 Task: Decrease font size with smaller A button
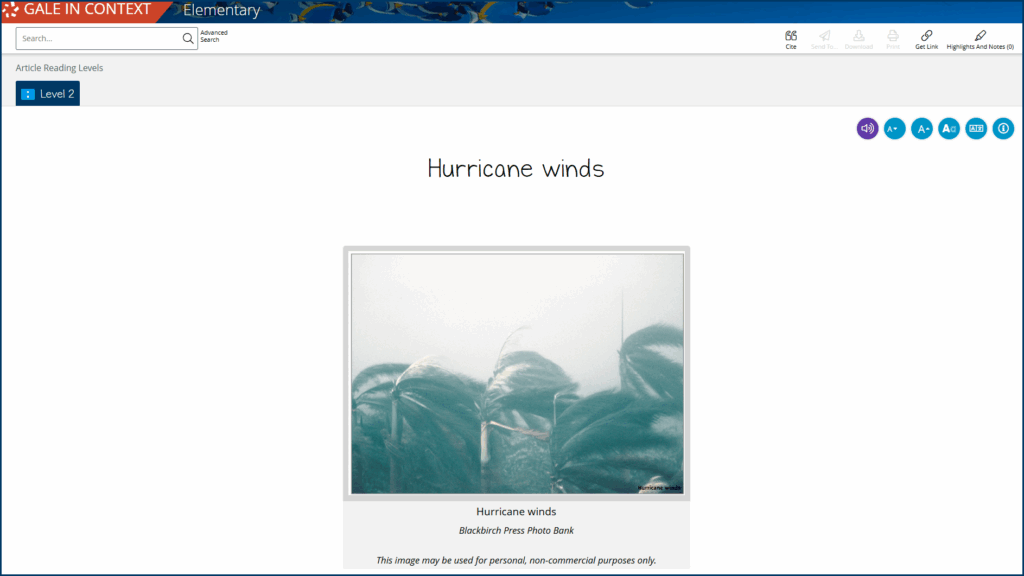click(894, 128)
